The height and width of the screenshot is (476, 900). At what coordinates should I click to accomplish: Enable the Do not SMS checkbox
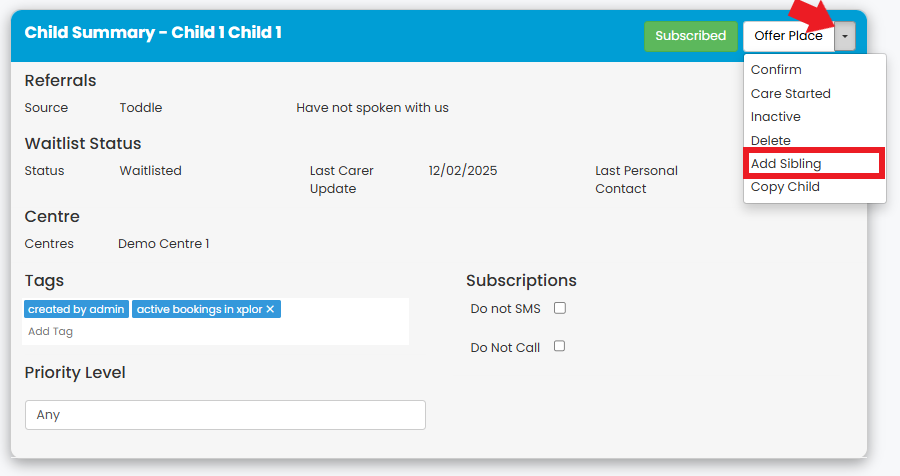560,308
